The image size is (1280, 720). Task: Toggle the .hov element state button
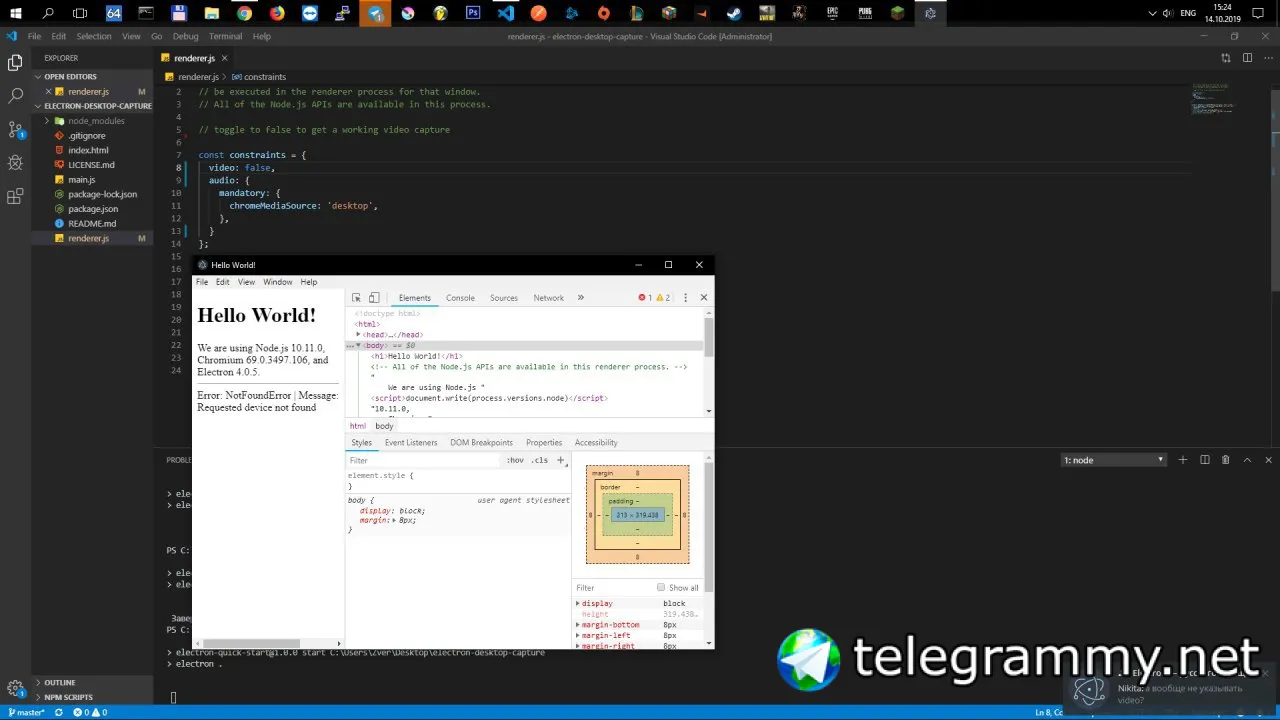(x=515, y=461)
